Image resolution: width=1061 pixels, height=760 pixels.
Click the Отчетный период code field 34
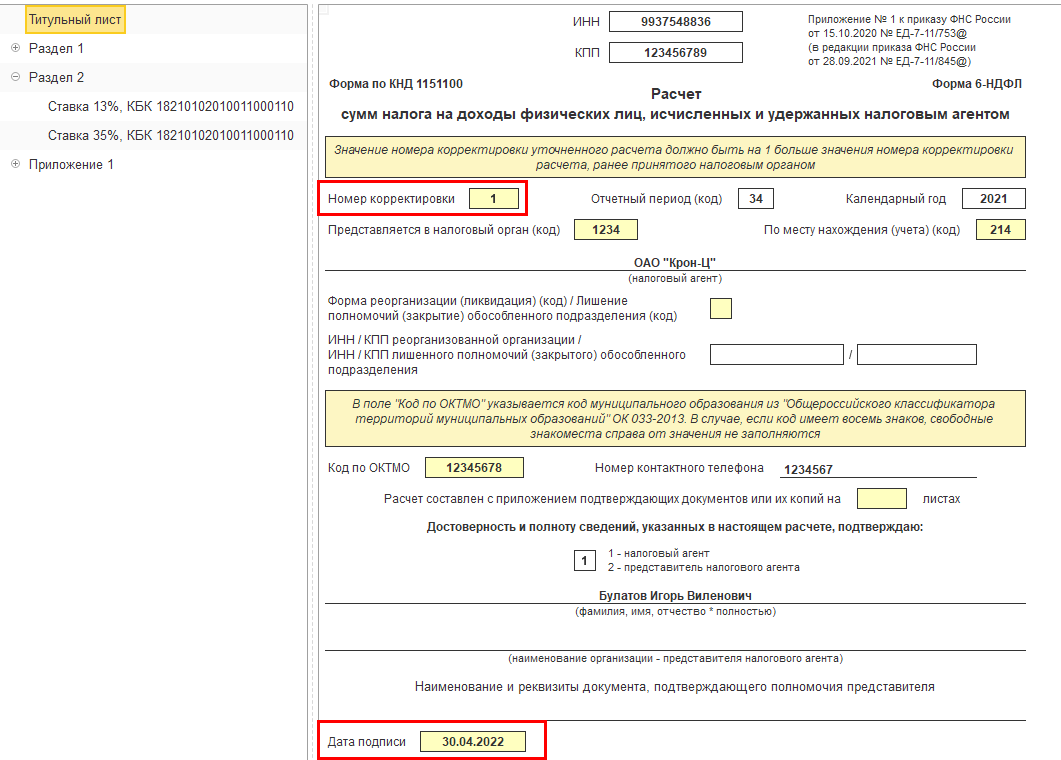[x=756, y=198]
